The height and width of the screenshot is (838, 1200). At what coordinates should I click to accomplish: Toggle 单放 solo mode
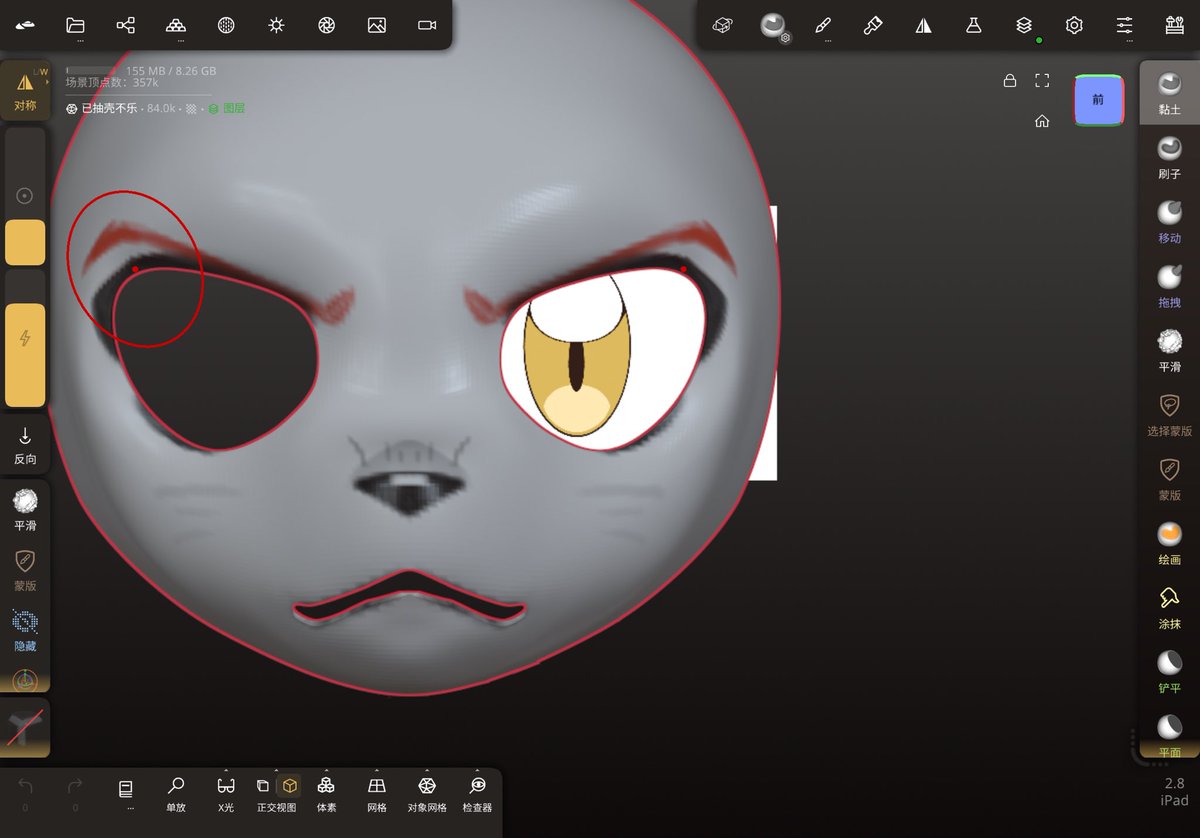(x=176, y=793)
